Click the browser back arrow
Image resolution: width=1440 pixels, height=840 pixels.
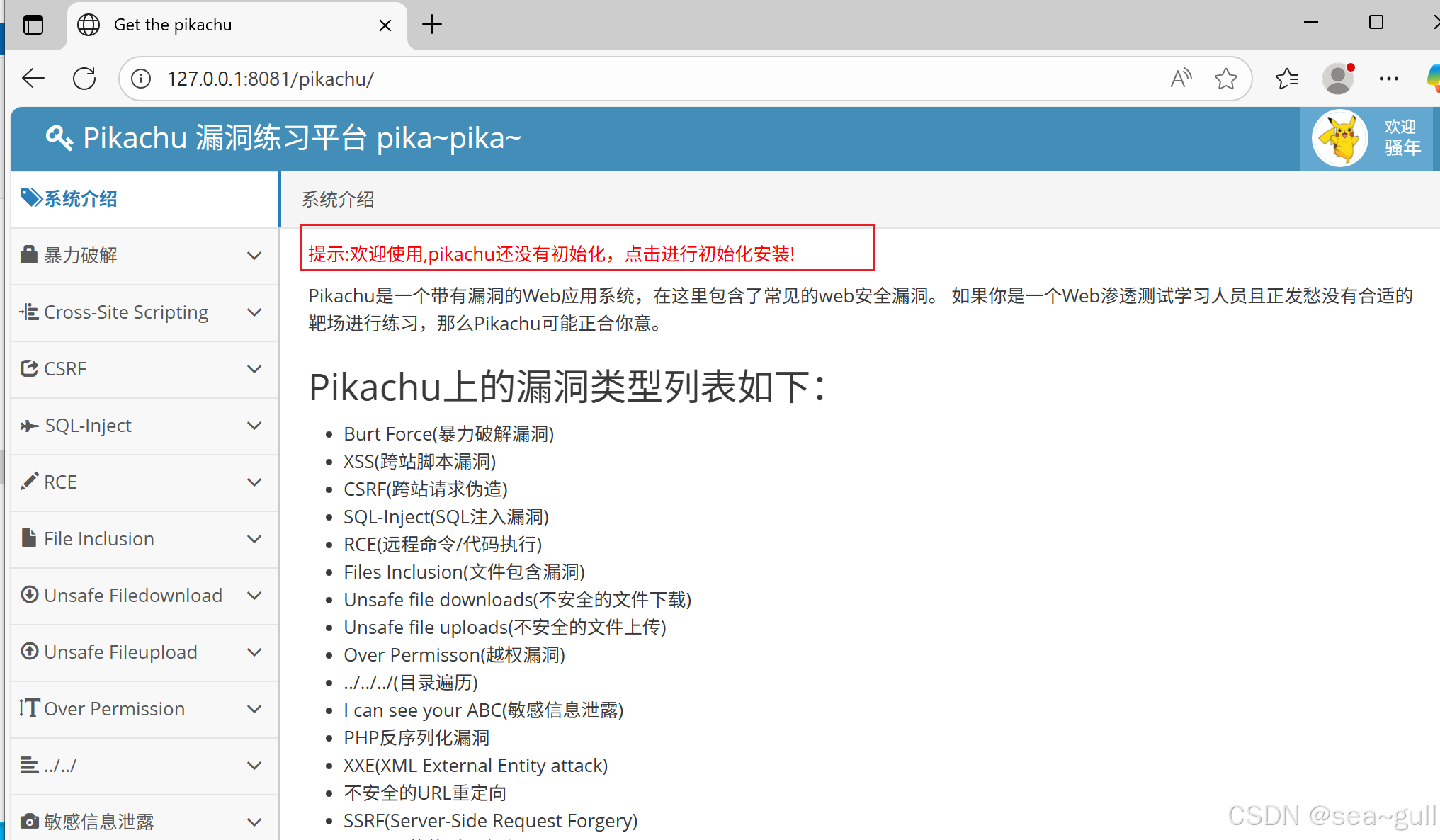[x=33, y=79]
